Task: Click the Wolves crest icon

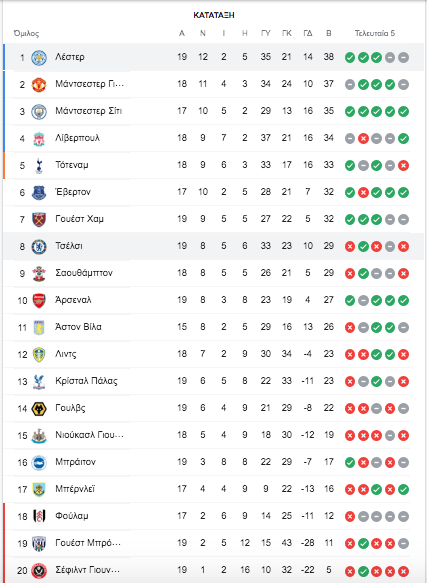Action: point(39,409)
